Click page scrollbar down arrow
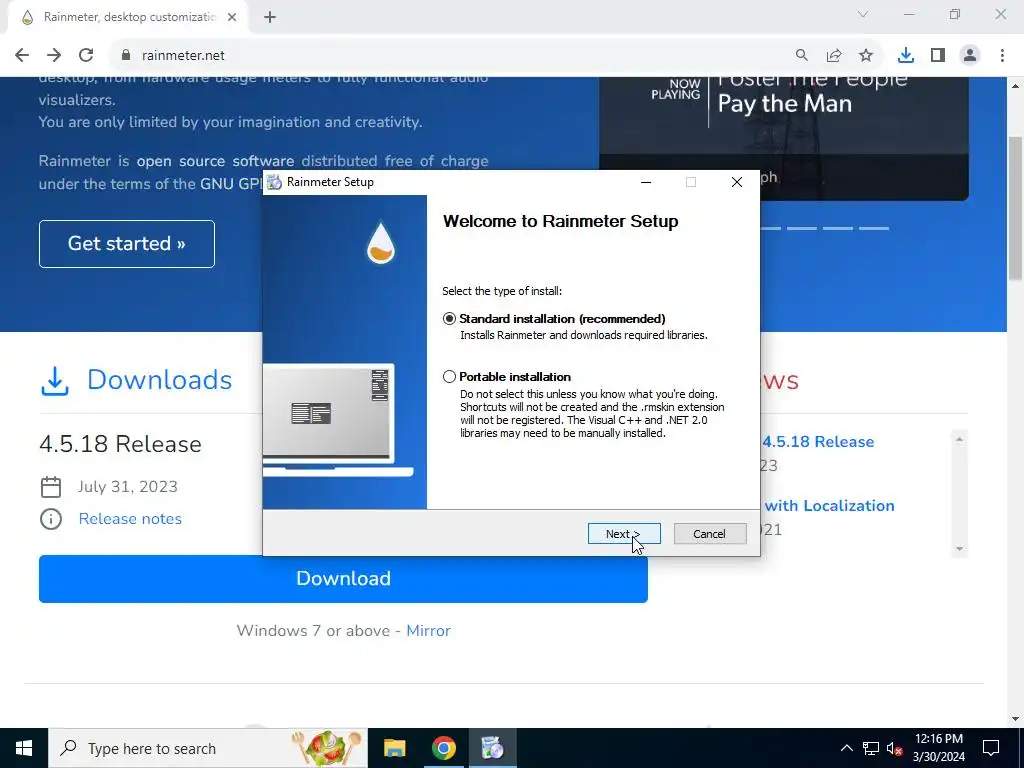 (1015, 719)
